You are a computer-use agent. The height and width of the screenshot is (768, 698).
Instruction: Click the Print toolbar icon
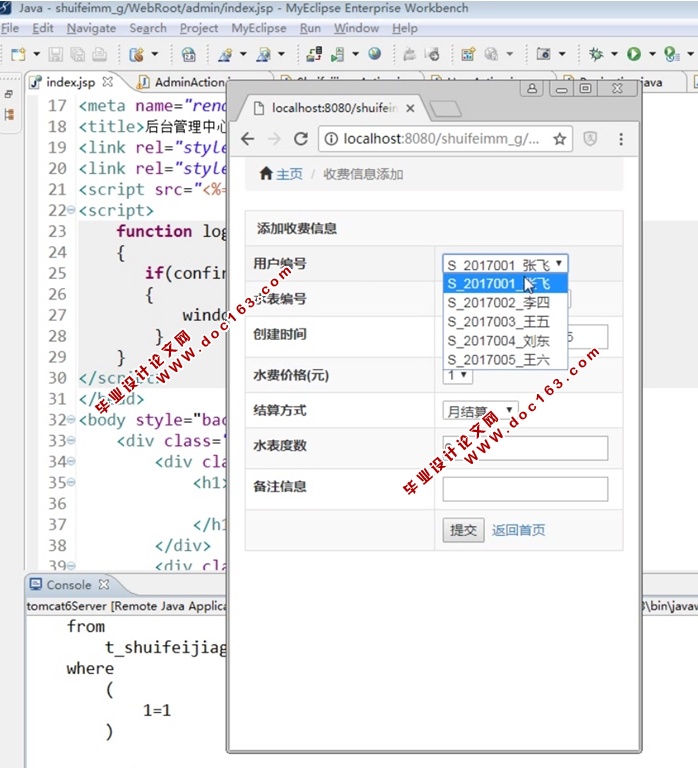pyautogui.click(x=99, y=54)
